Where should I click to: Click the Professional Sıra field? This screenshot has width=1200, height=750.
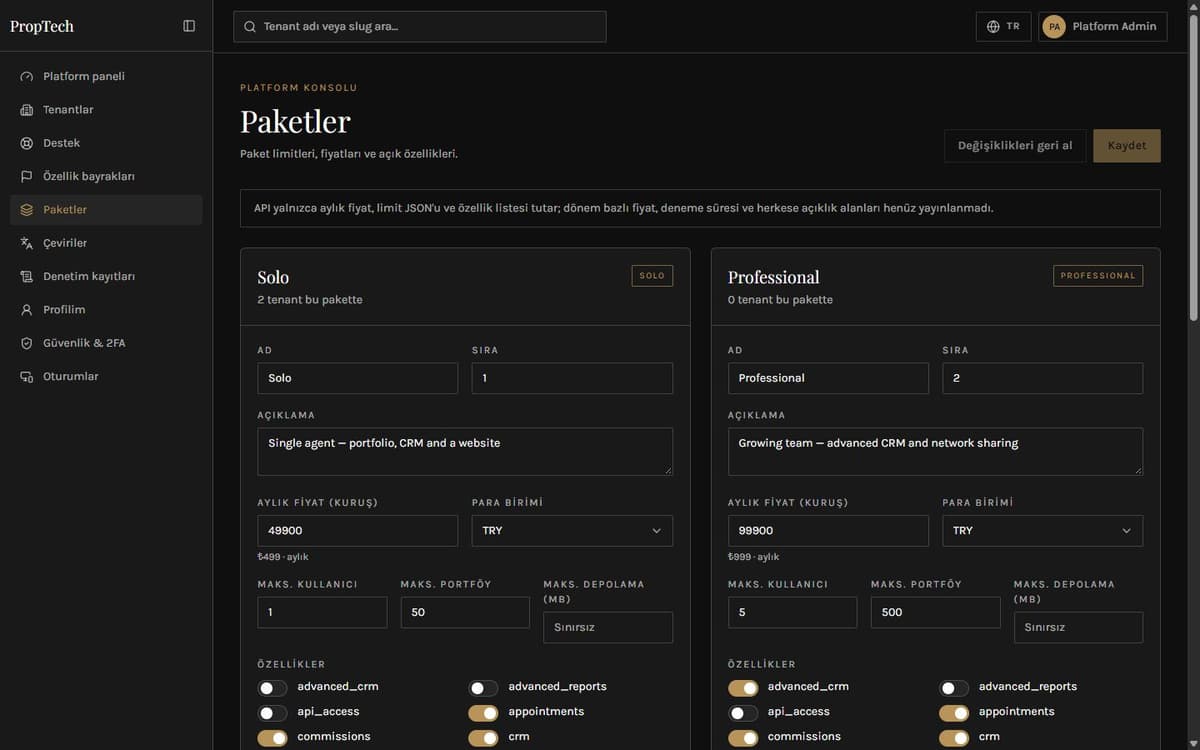point(1042,378)
